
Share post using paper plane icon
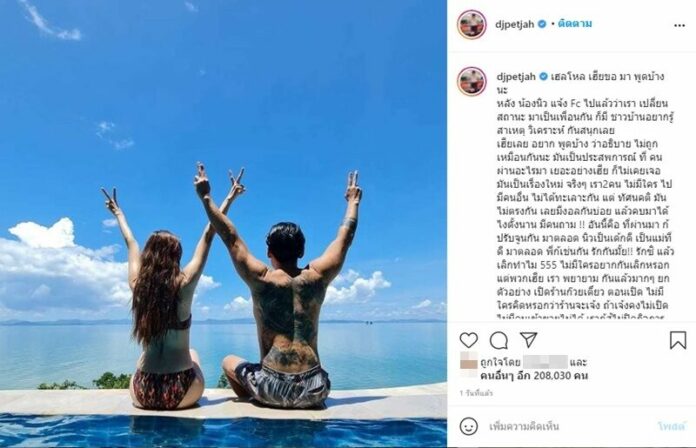pos(529,340)
